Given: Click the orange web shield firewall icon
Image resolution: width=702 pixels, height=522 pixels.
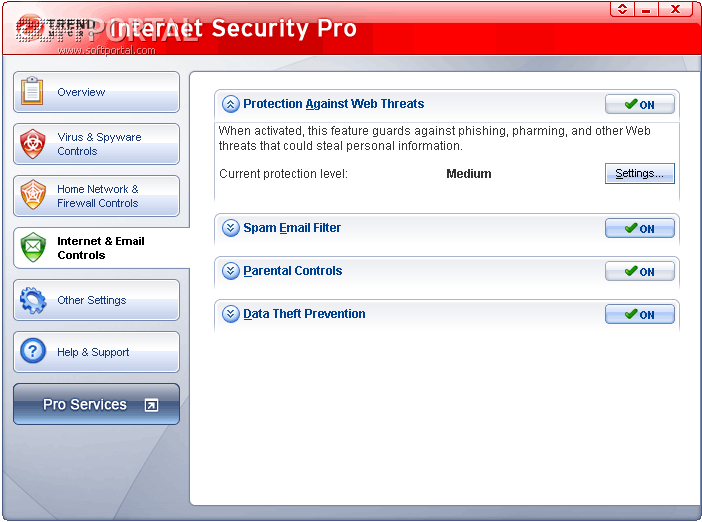Looking at the screenshot, I should click(x=33, y=195).
